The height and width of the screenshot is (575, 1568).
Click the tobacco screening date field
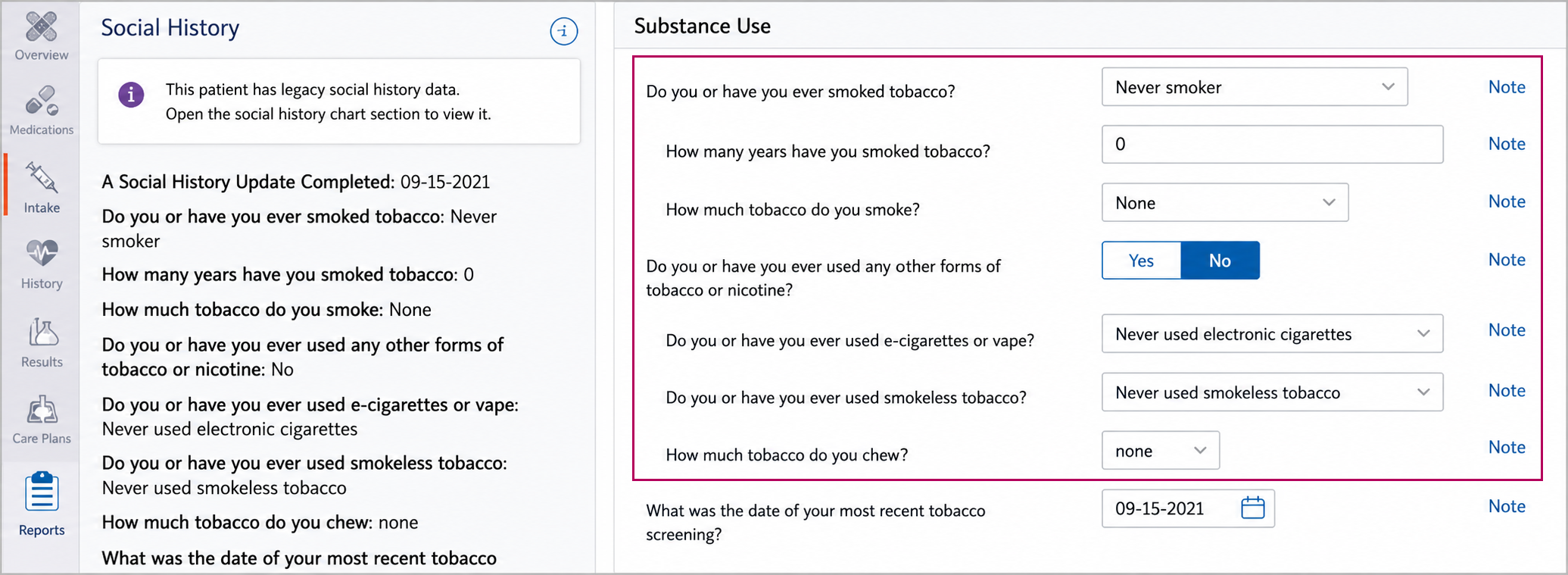(1188, 508)
